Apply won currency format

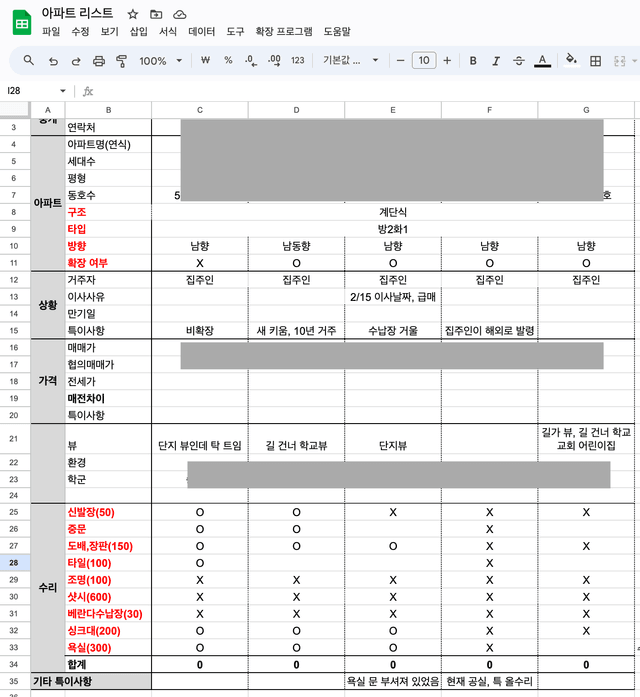(x=205, y=60)
